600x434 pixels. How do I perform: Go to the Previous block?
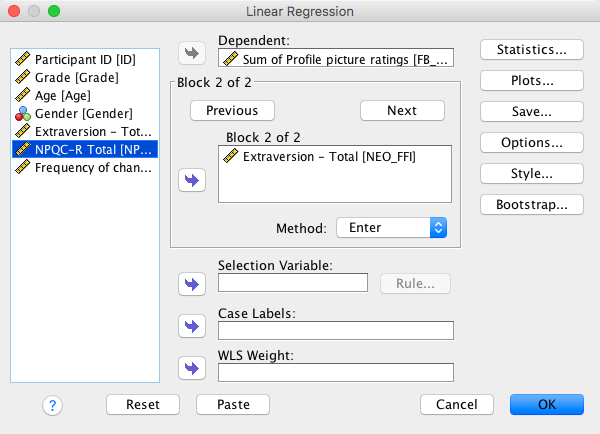pyautogui.click(x=232, y=110)
